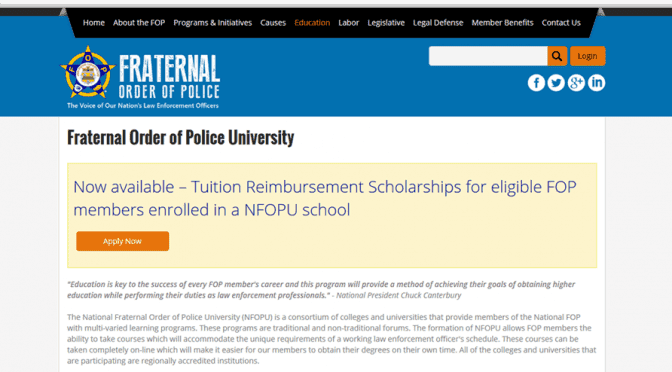This screenshot has width=672, height=372.
Task: Open the About the FOP menu
Action: tap(139, 23)
